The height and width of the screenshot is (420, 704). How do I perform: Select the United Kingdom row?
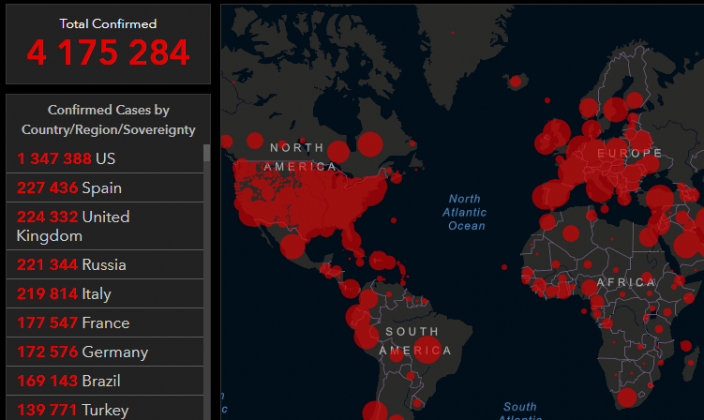[x=105, y=226]
